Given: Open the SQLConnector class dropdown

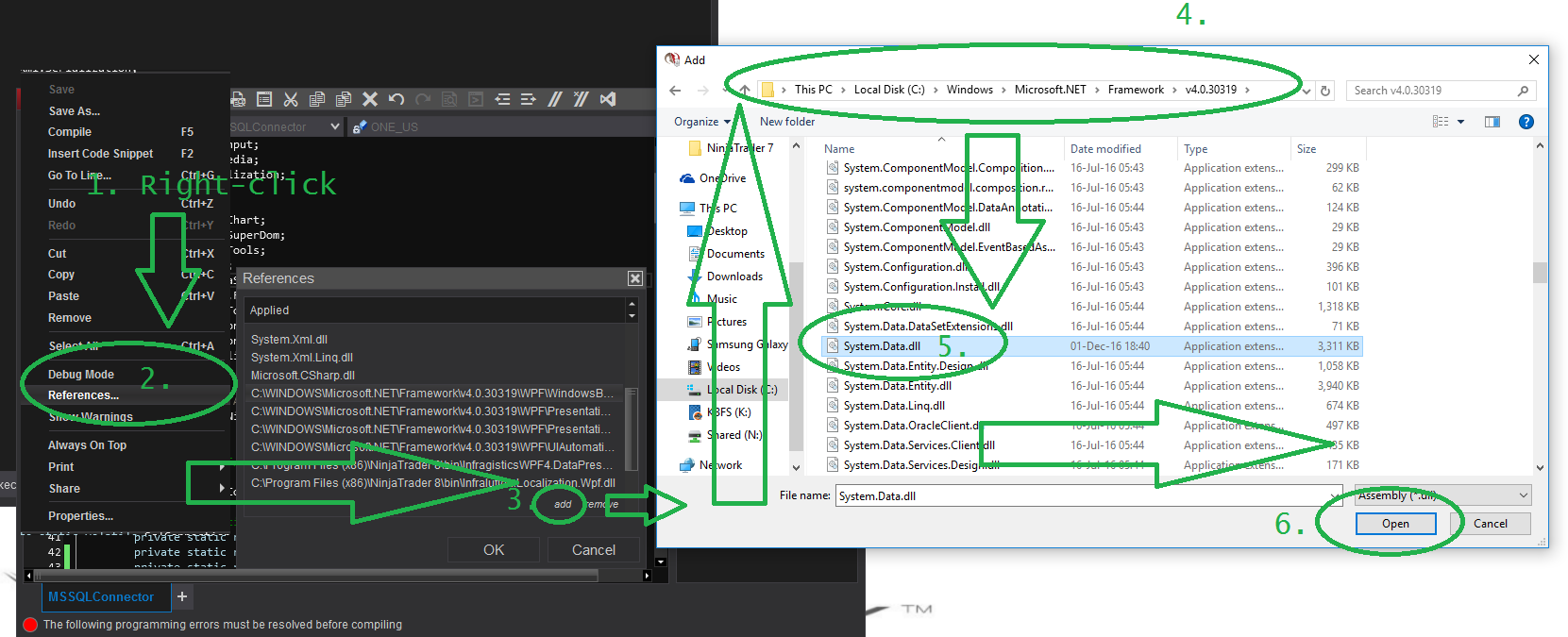Looking at the screenshot, I should click(x=335, y=126).
